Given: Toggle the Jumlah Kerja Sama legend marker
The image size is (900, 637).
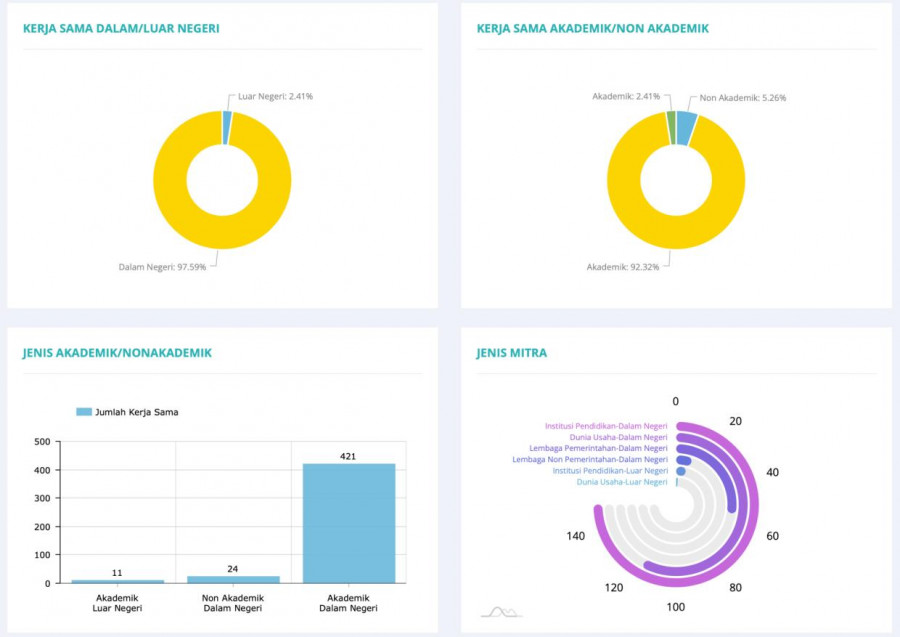Looking at the screenshot, I should point(84,412).
